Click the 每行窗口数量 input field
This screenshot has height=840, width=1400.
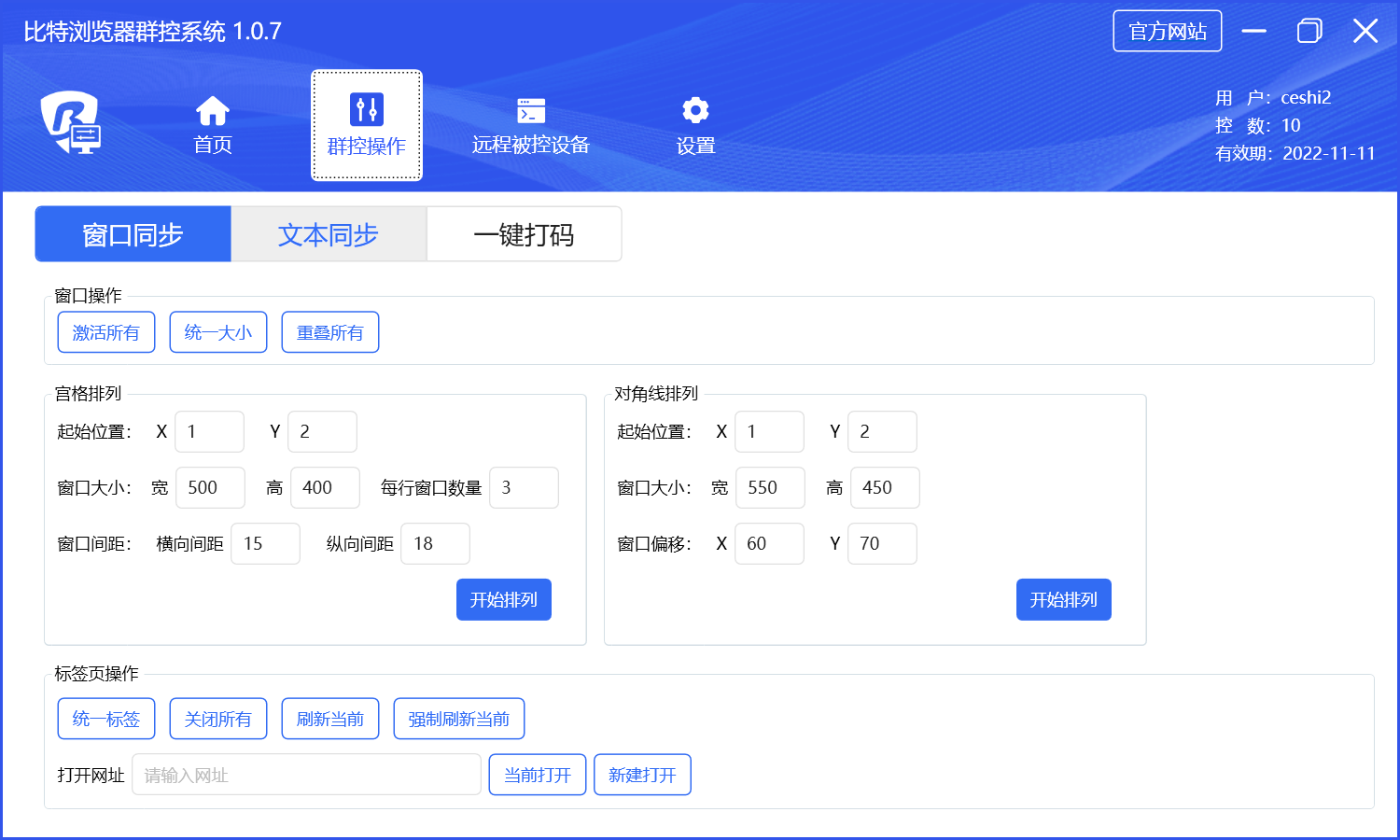point(524,487)
